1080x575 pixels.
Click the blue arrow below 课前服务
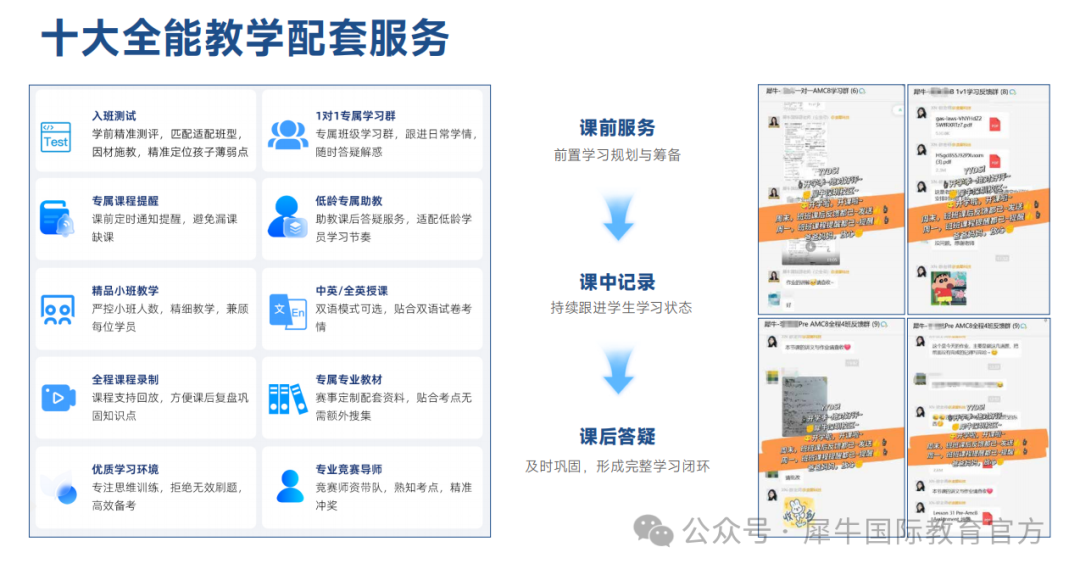coord(618,218)
